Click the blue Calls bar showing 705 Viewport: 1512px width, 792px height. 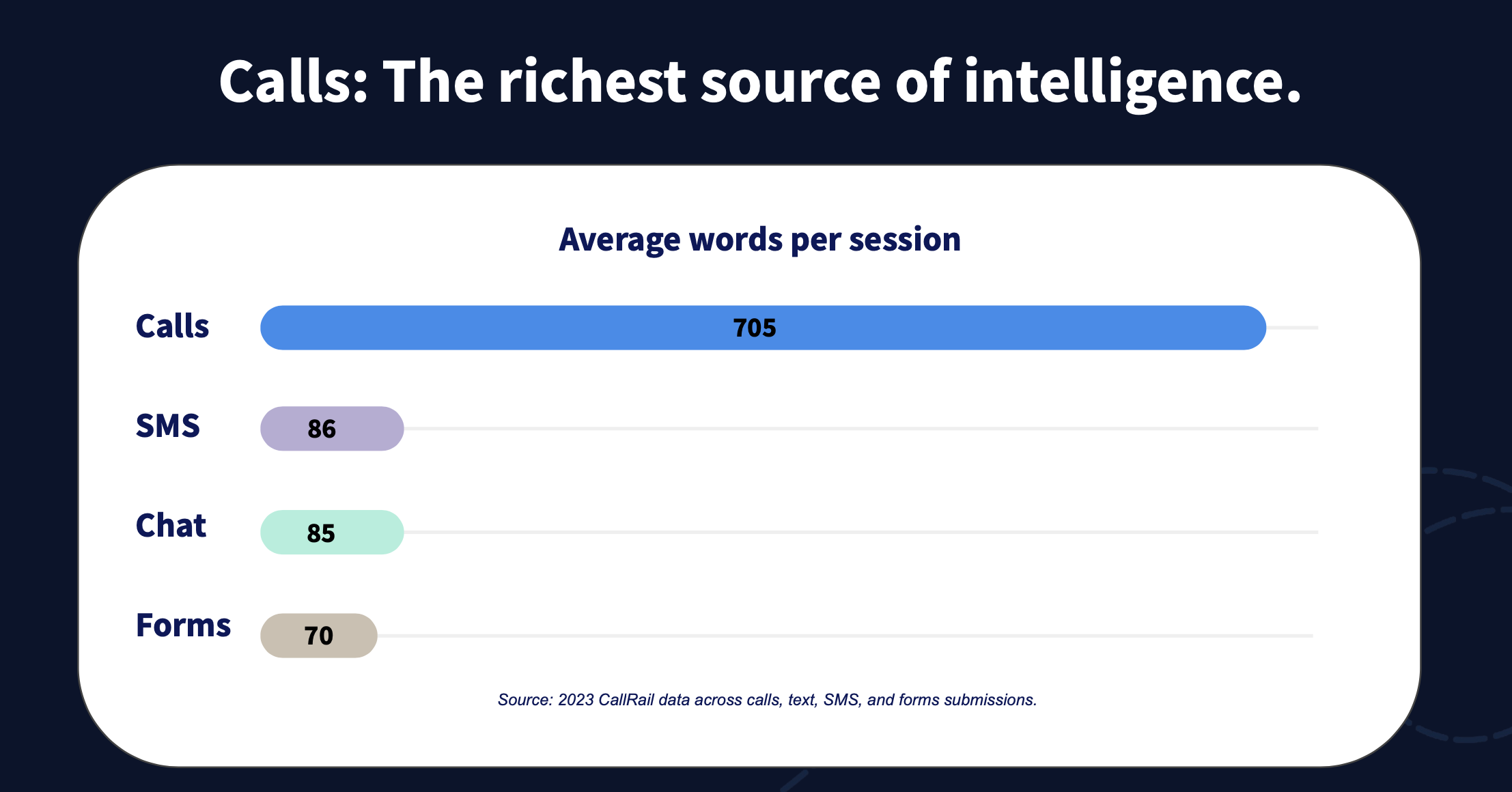pyautogui.click(x=763, y=328)
